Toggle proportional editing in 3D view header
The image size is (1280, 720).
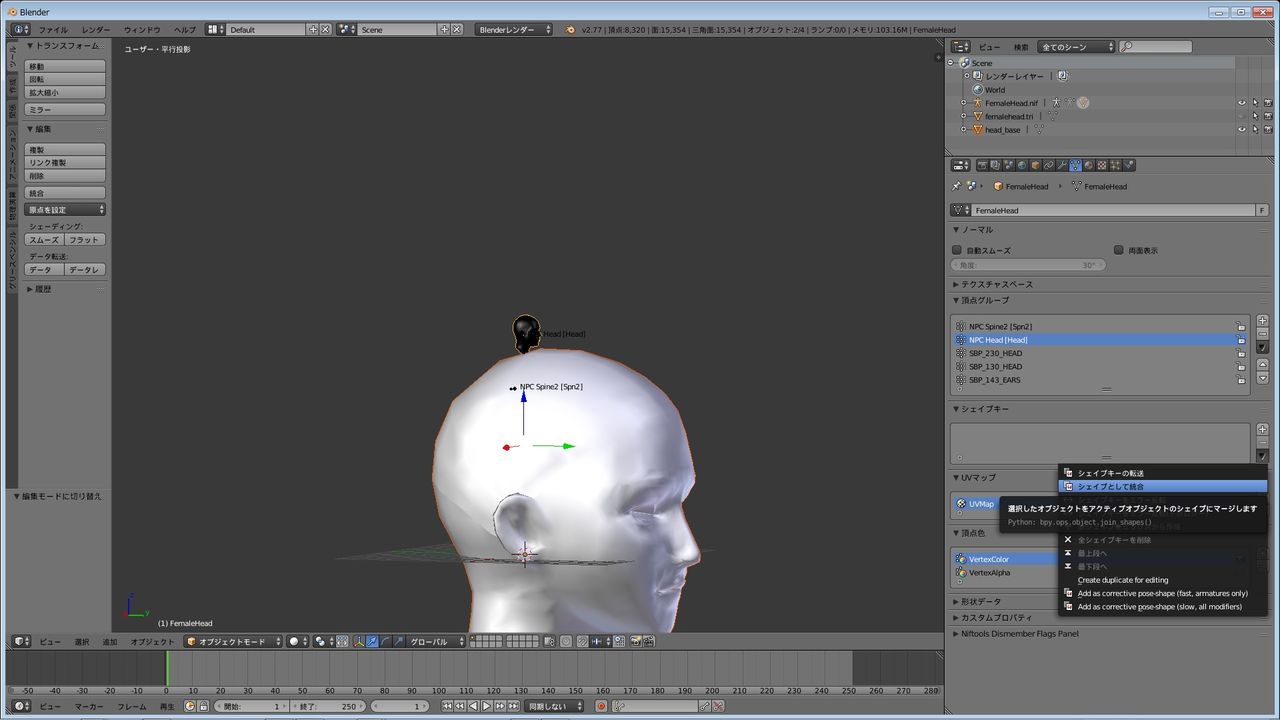565,641
